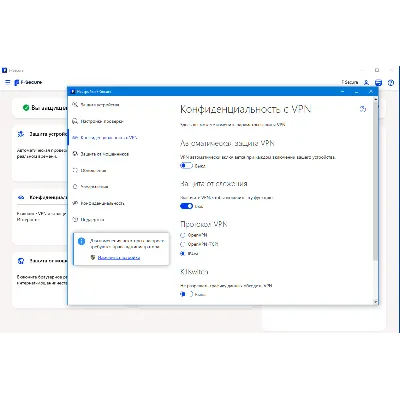Click the icon right of the Конфиденциальность с VPN heading
This screenshot has width=400, height=400.
[x=363, y=109]
